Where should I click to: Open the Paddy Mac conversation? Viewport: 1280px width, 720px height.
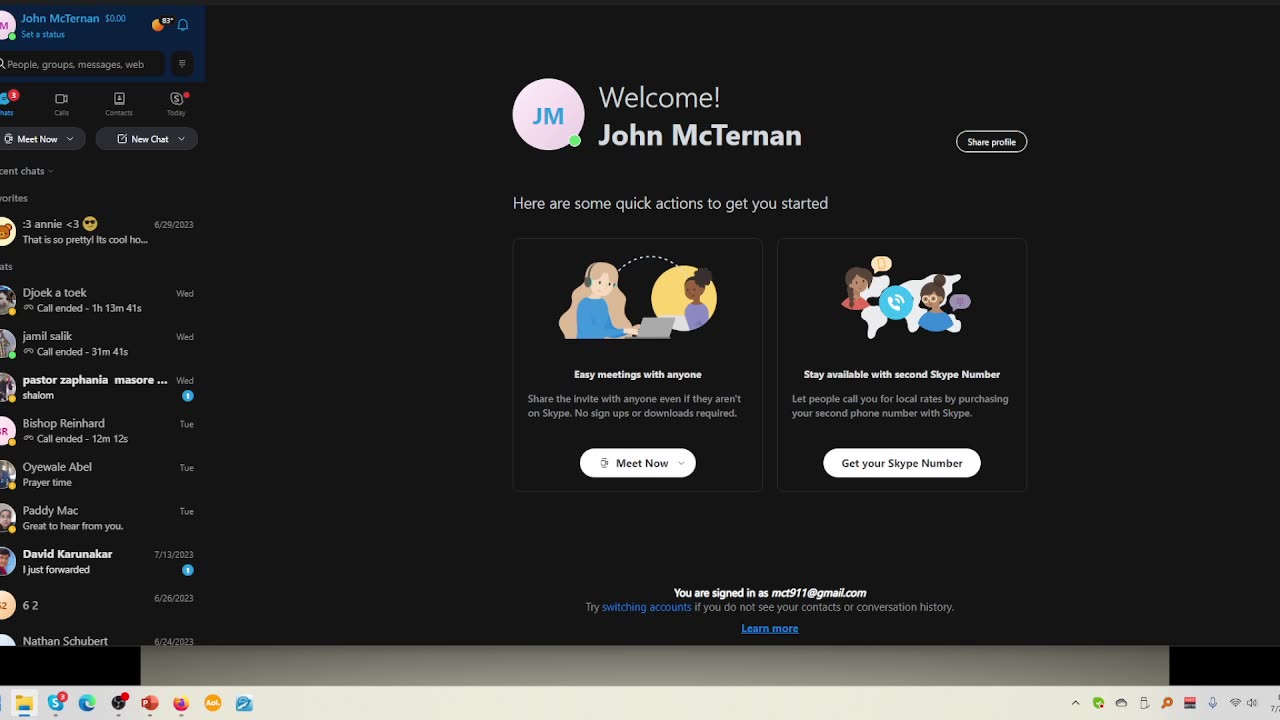tap(100, 518)
